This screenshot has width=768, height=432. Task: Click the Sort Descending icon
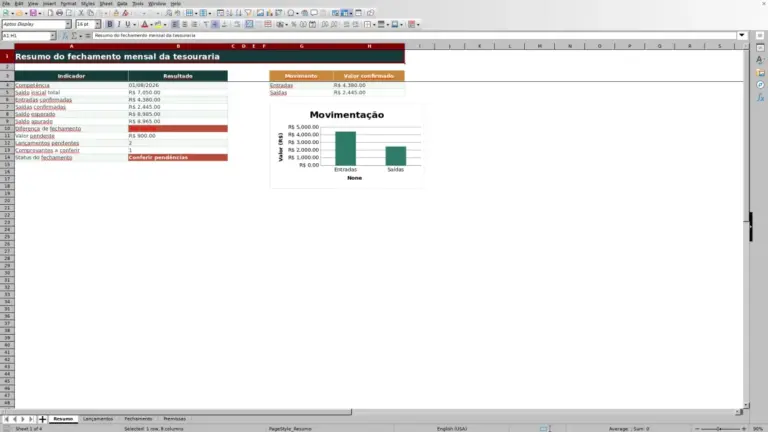pyautogui.click(x=239, y=13)
